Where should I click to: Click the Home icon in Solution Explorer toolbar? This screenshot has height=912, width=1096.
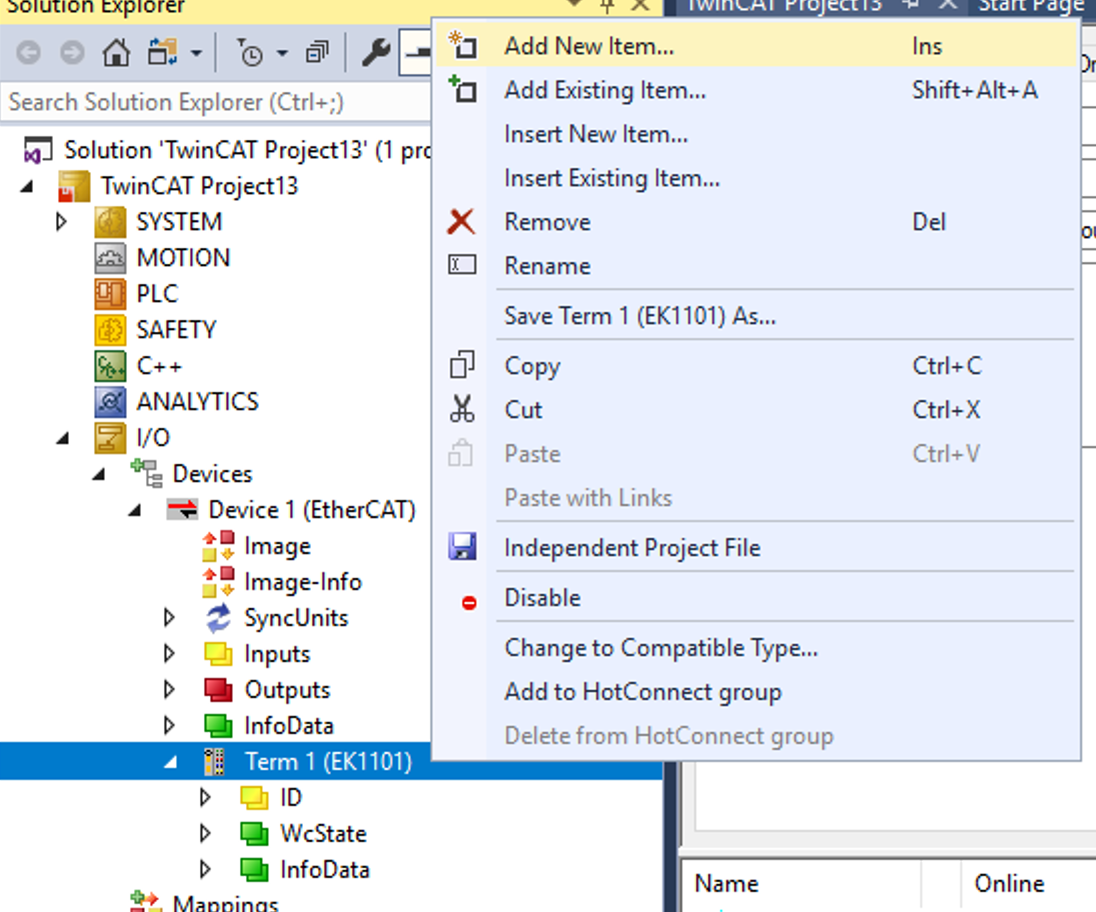[x=117, y=53]
